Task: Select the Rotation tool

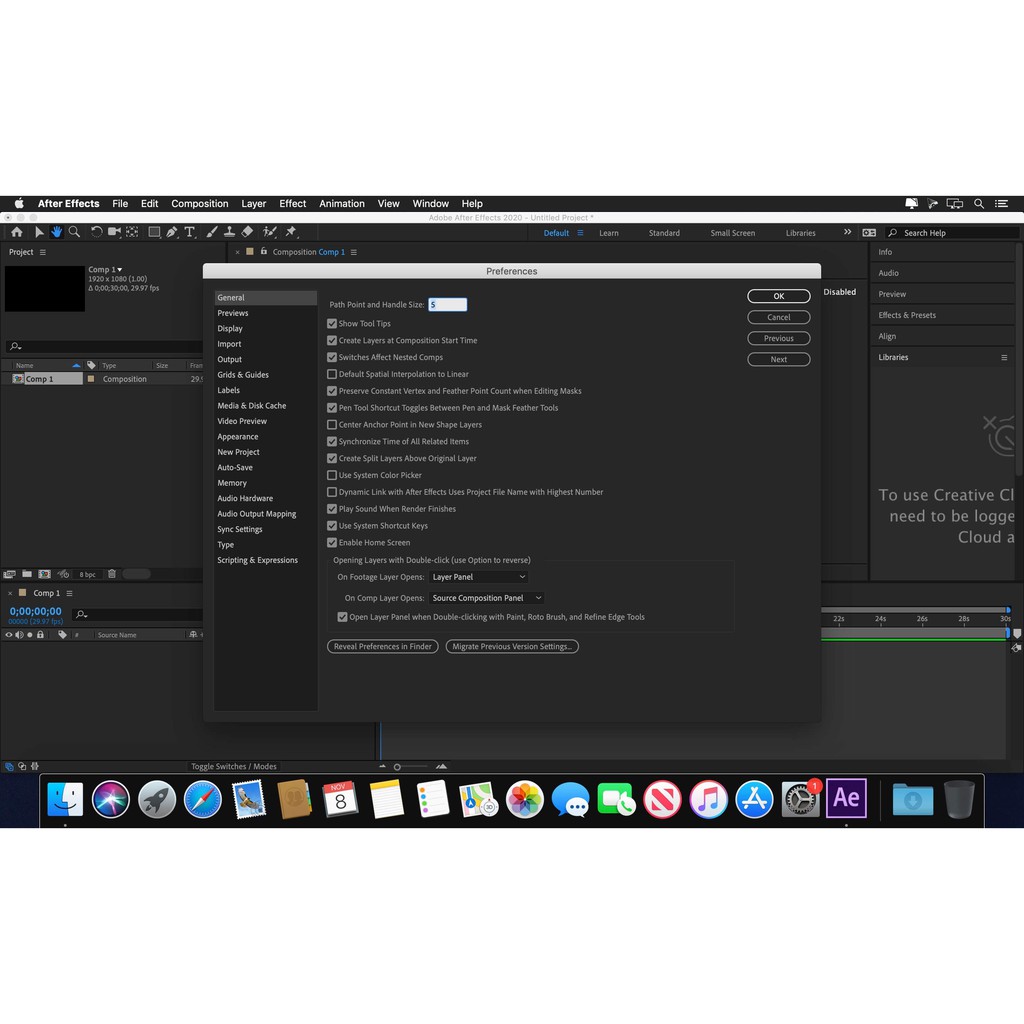Action: [x=96, y=232]
